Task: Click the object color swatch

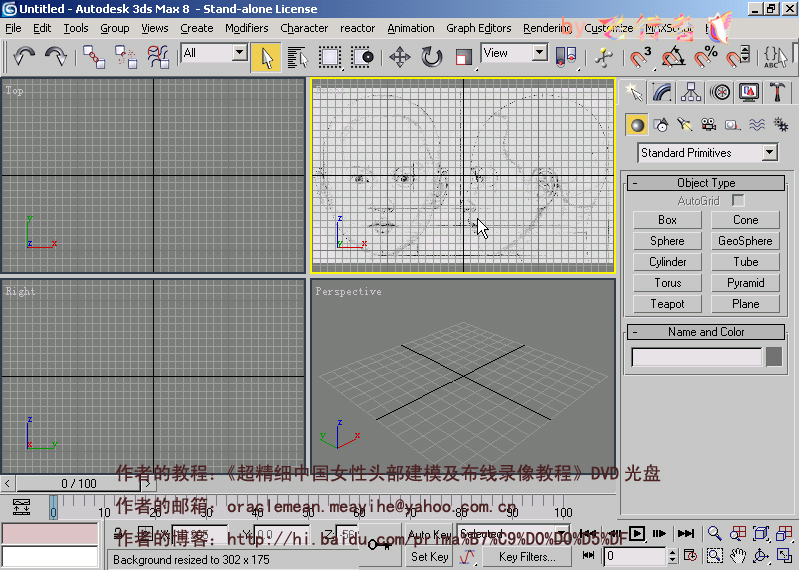Action: 774,357
